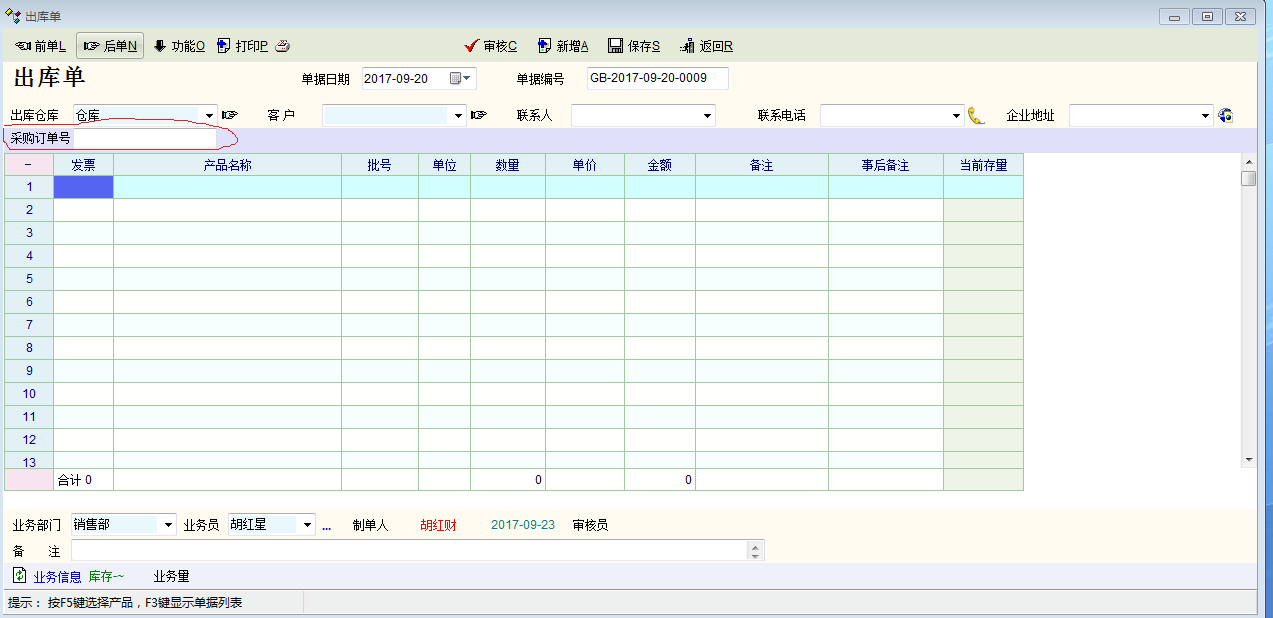Viewport: 1273px width, 618px height.
Task: Click the 业务信息 link
Action: (x=57, y=577)
